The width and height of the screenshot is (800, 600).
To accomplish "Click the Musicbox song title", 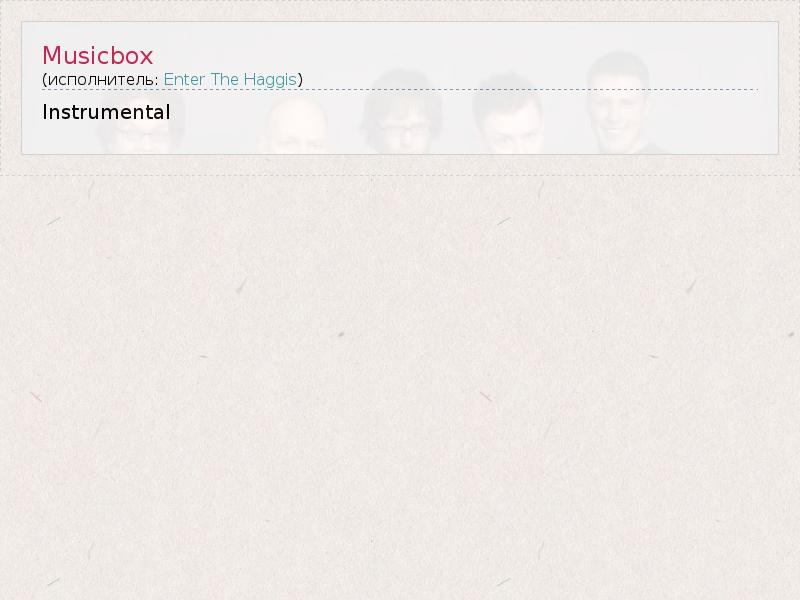I will (97, 56).
